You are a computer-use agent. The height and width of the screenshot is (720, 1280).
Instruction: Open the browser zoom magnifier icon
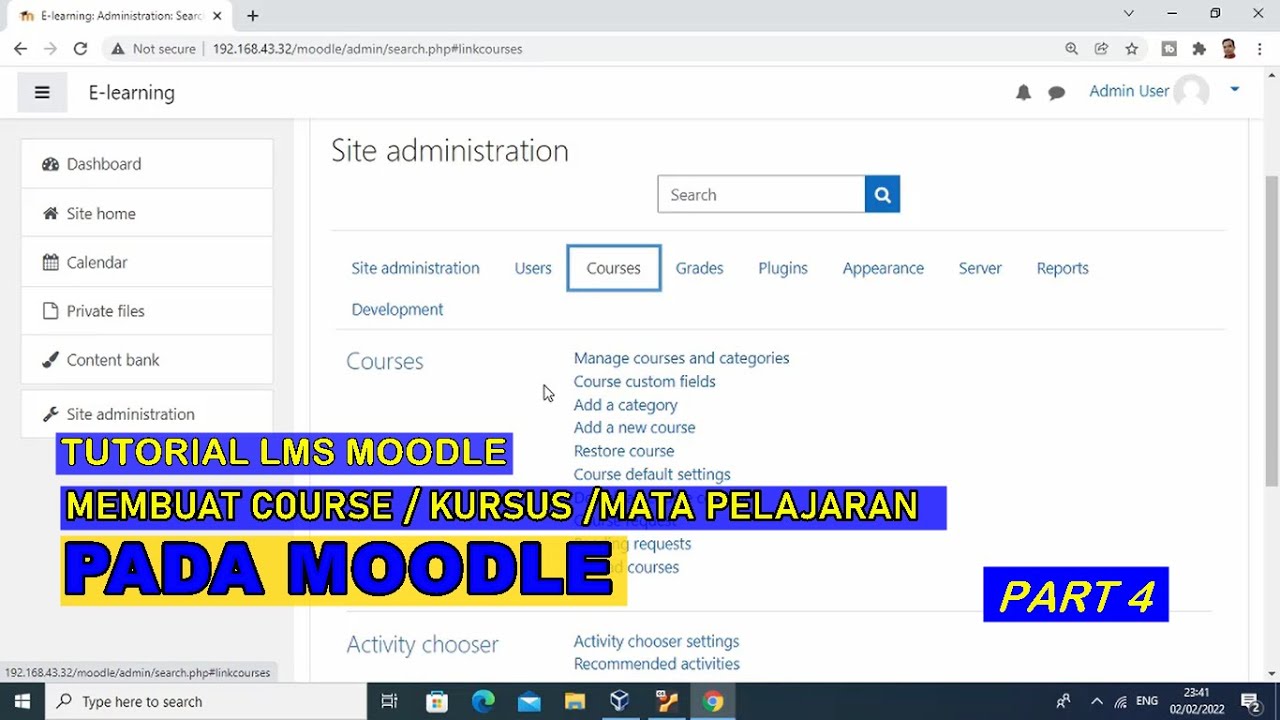point(1071,48)
